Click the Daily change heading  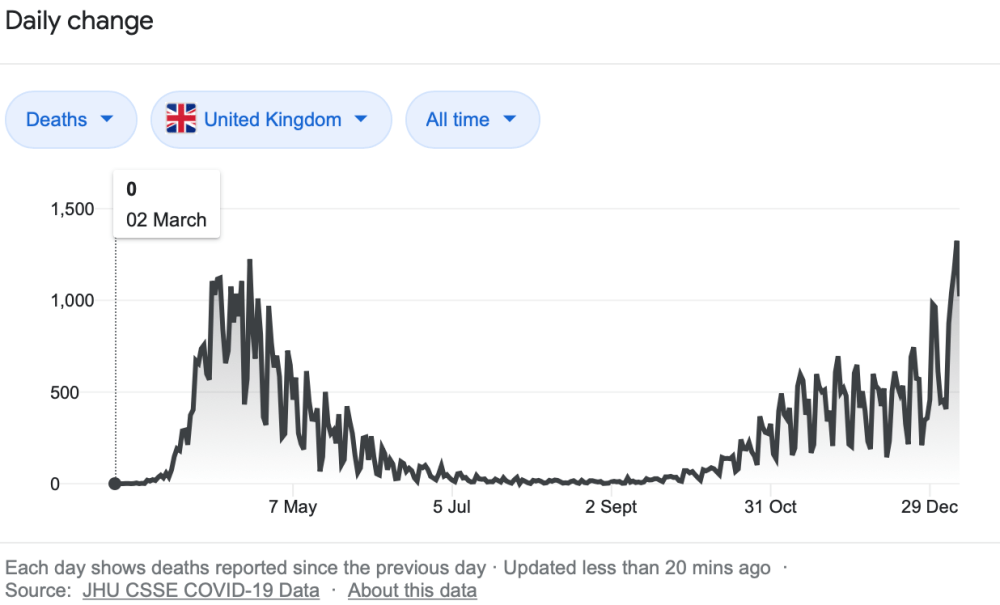pyautogui.click(x=79, y=21)
